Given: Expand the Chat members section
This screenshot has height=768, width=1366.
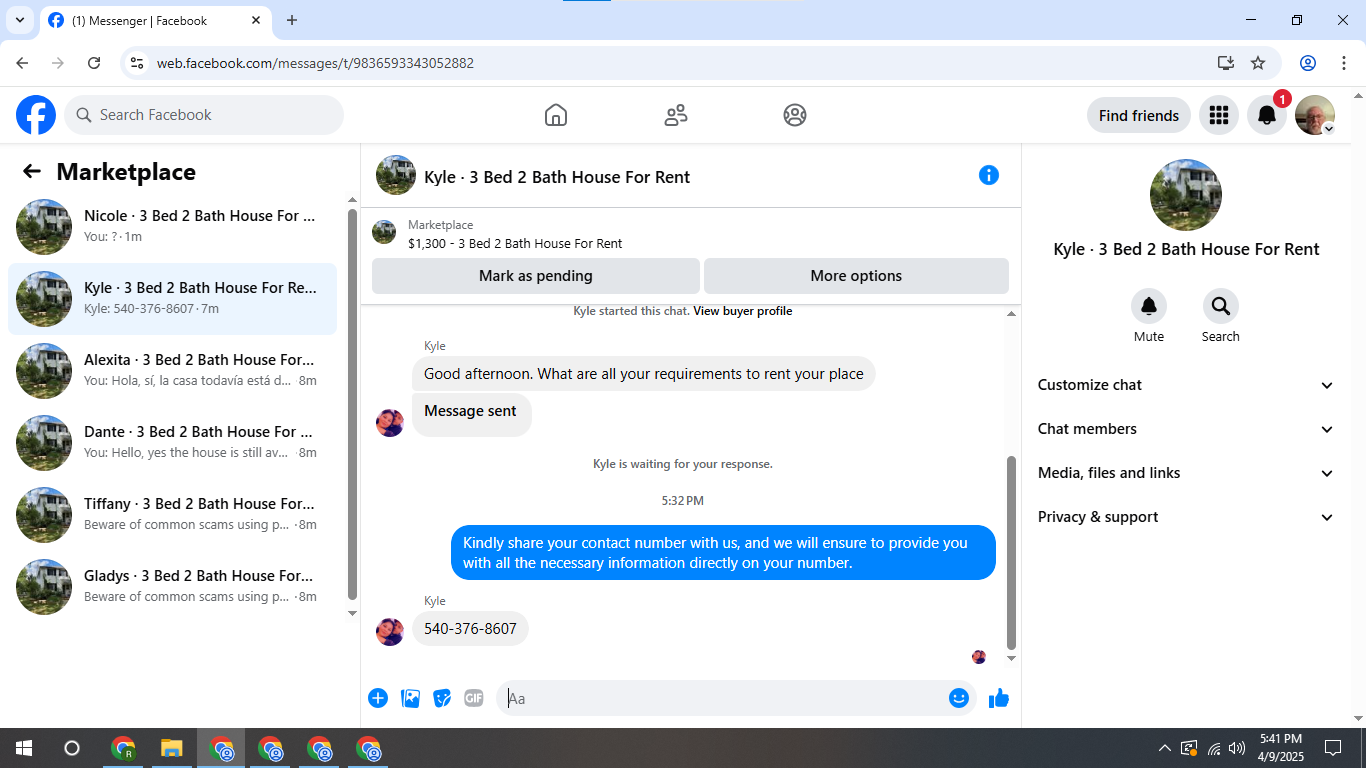Looking at the screenshot, I should [x=1186, y=429].
